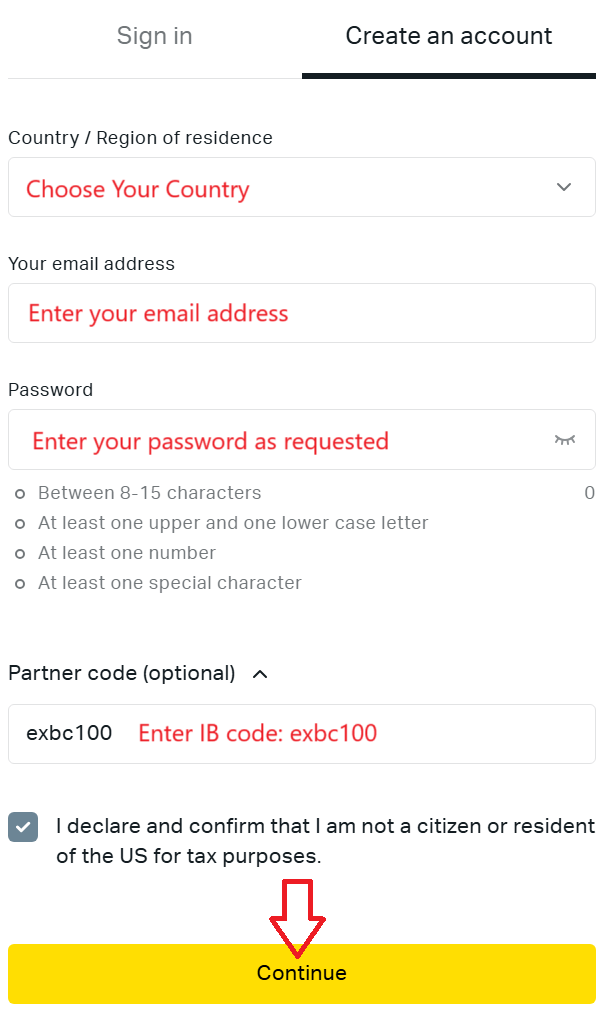
Task: Select the Create an account tab
Action: point(449,36)
